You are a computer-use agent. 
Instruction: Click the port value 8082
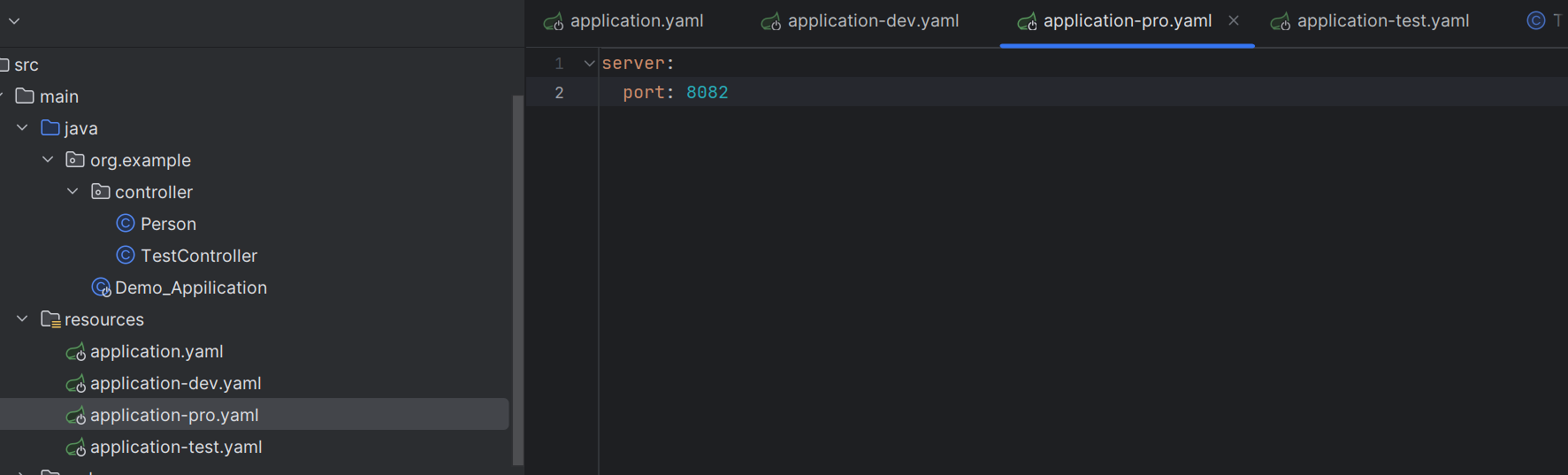[708, 92]
